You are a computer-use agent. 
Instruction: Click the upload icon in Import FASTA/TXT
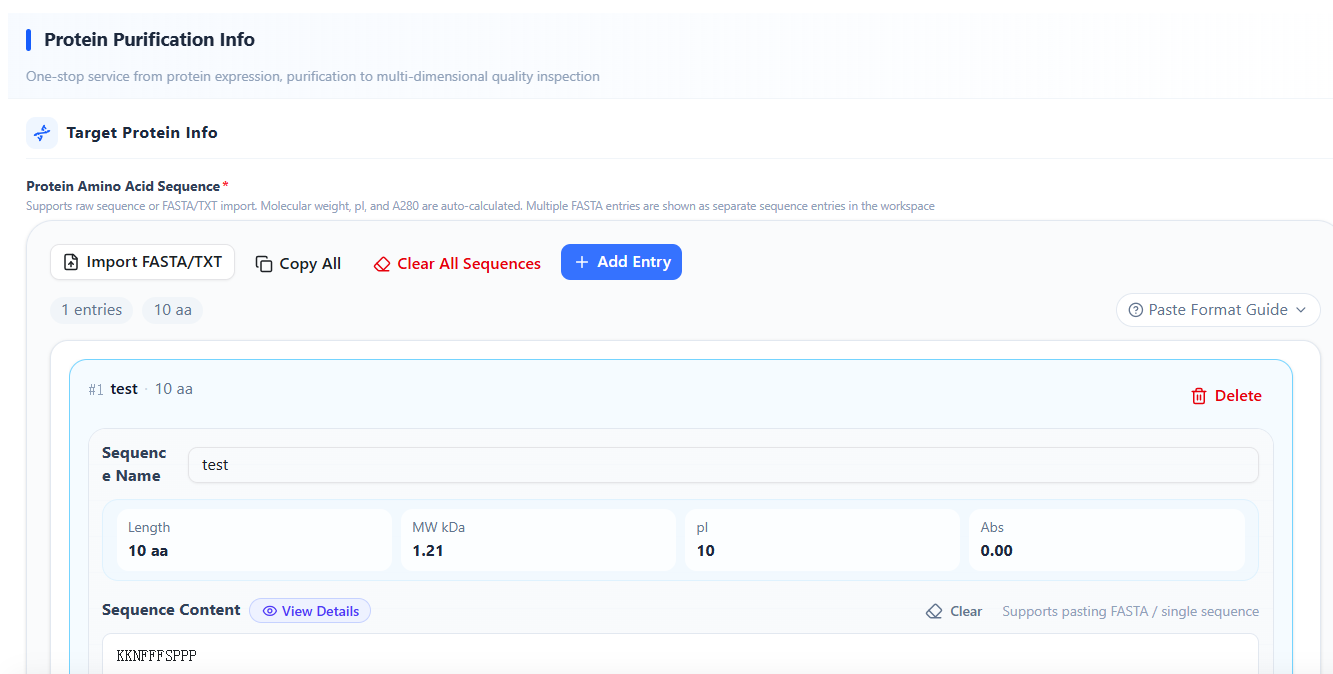[x=71, y=262]
